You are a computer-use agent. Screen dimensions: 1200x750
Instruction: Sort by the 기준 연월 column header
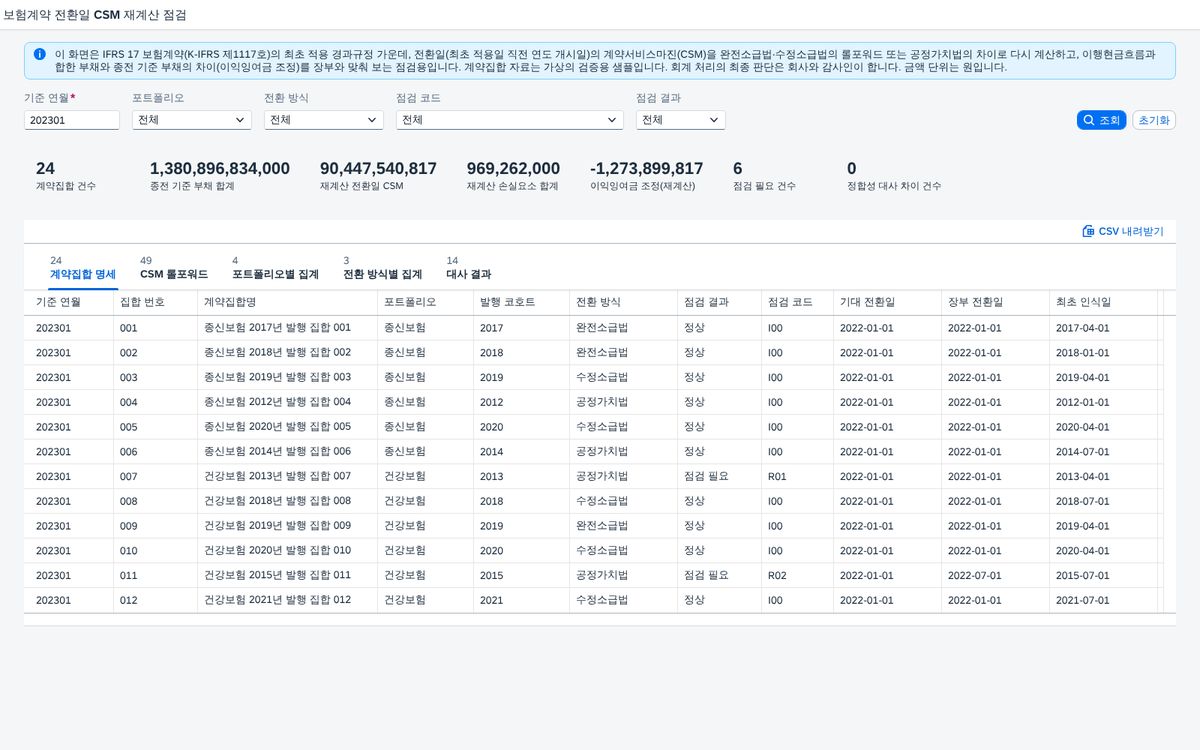click(69, 302)
